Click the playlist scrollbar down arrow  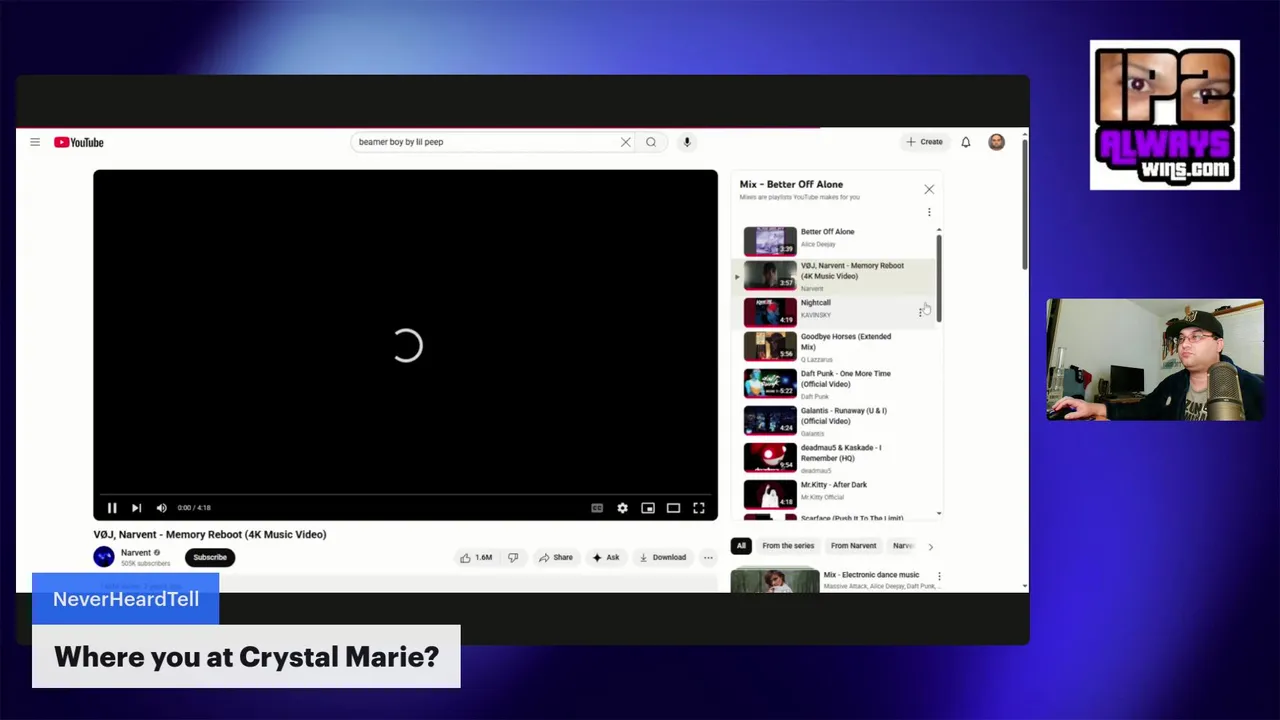939,514
